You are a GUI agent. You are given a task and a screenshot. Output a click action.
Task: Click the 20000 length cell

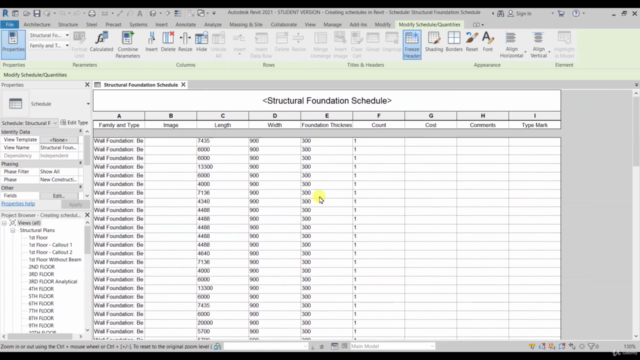tap(222, 323)
